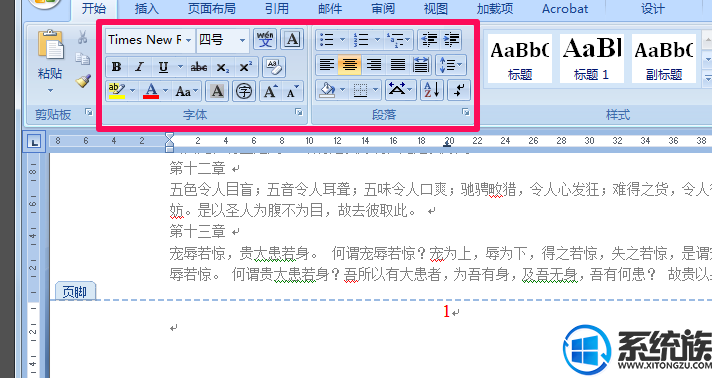Toggle Italic formatting
712x378 pixels.
139,67
